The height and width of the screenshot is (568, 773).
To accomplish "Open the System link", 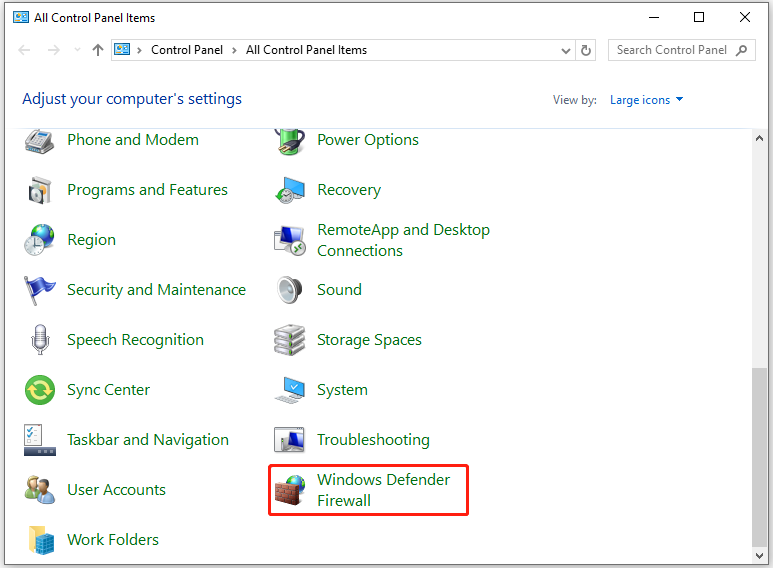I will coord(342,390).
